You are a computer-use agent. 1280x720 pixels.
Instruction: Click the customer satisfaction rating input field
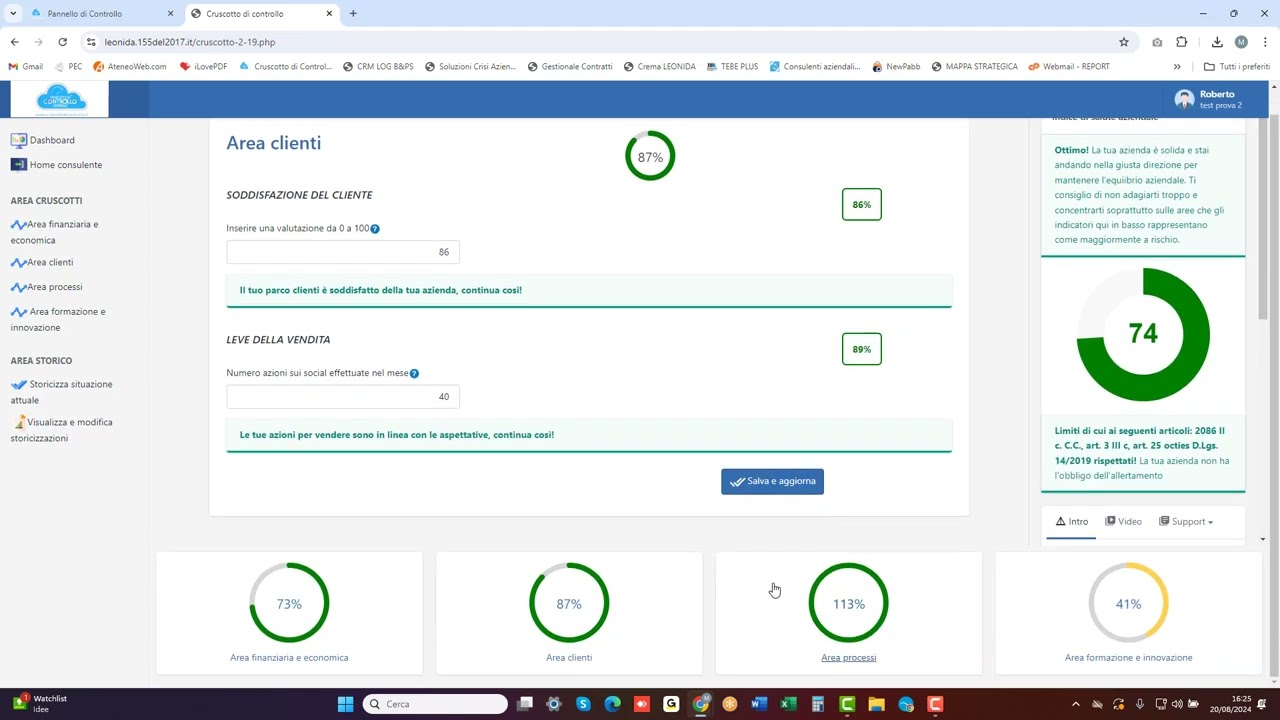(x=343, y=252)
